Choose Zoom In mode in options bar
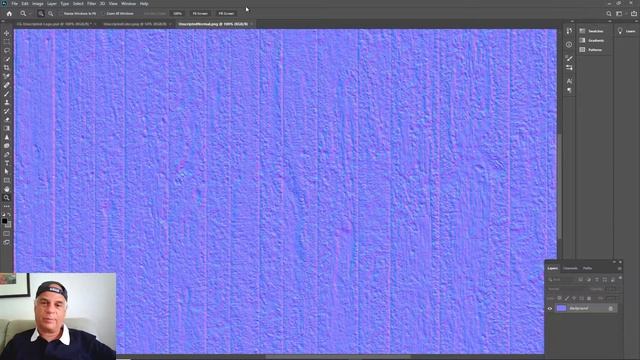Image resolution: width=640 pixels, height=360 pixels. click(x=41, y=13)
